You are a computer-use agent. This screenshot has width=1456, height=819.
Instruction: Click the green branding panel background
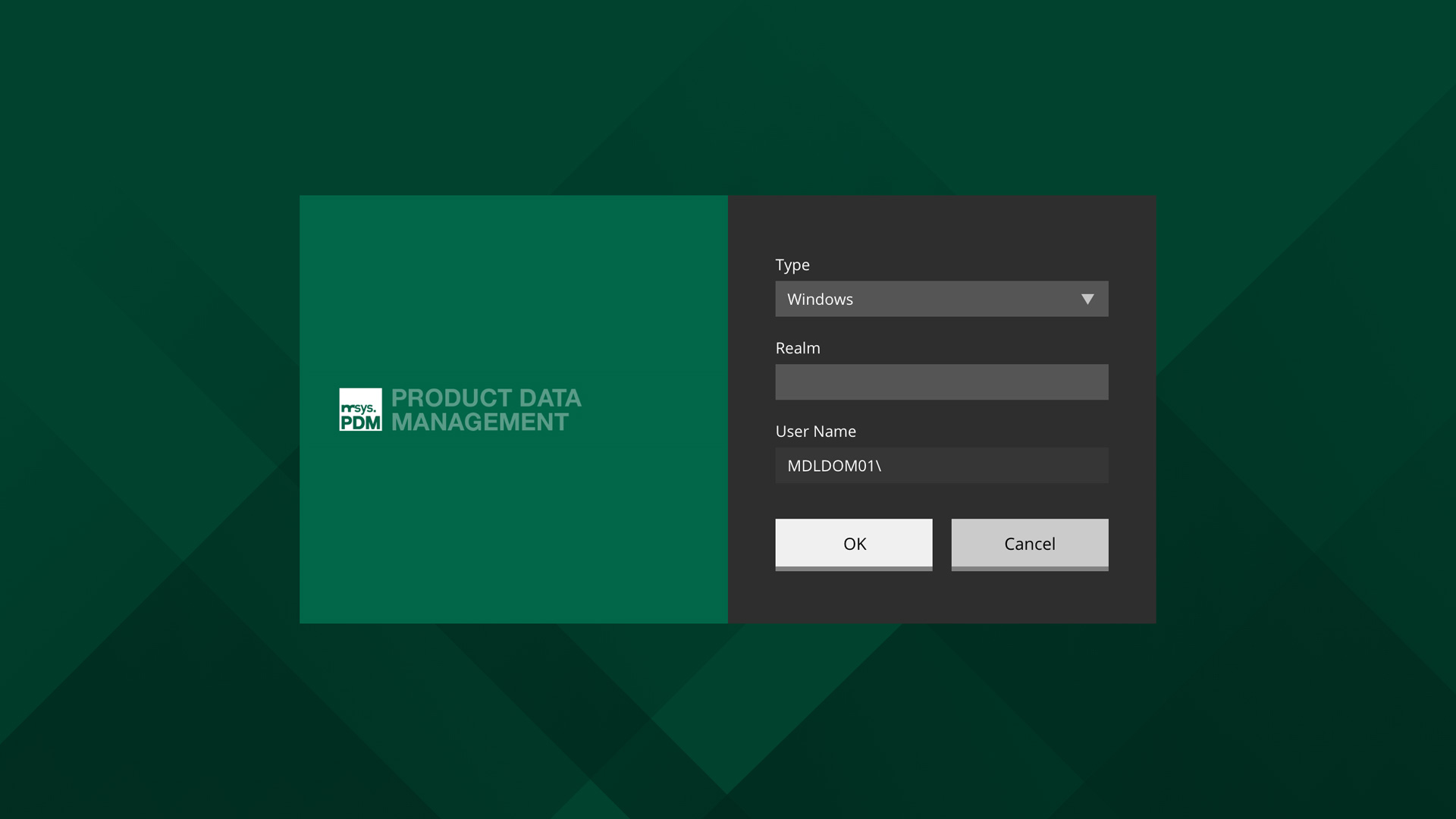pyautogui.click(x=513, y=288)
